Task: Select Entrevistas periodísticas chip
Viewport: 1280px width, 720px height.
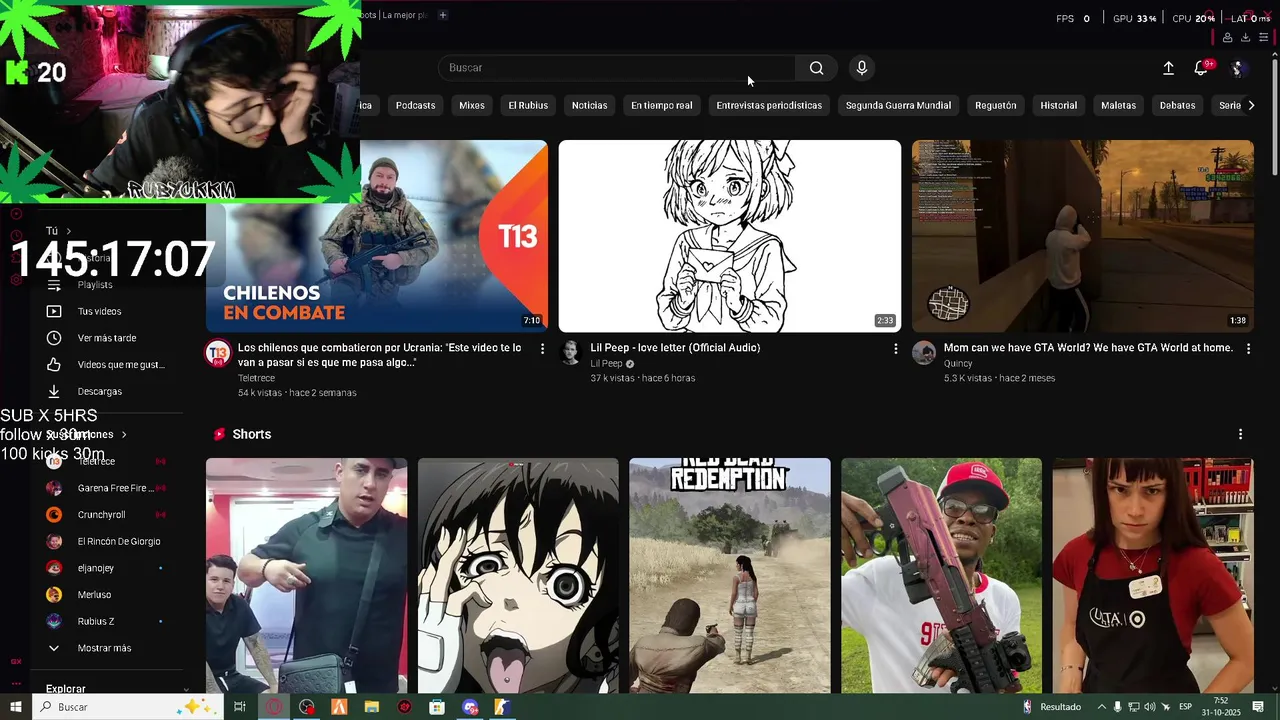Action: [x=769, y=105]
